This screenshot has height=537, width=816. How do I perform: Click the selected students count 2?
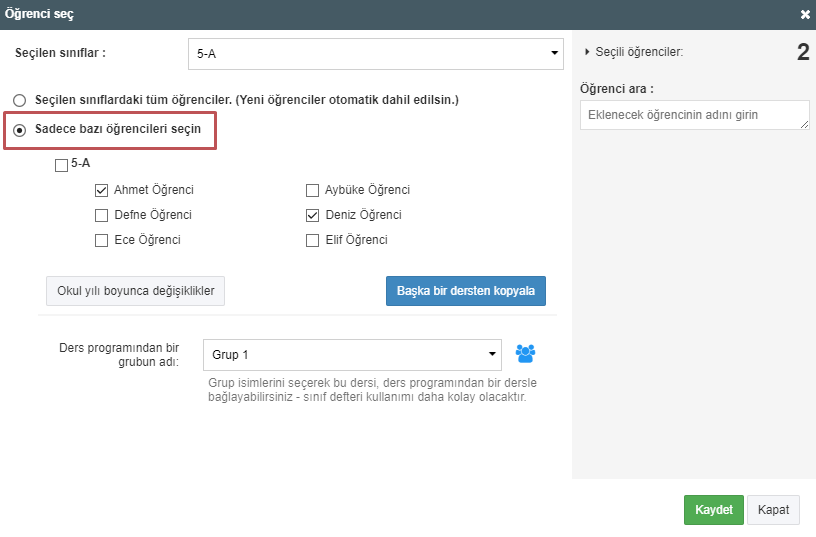point(802,53)
